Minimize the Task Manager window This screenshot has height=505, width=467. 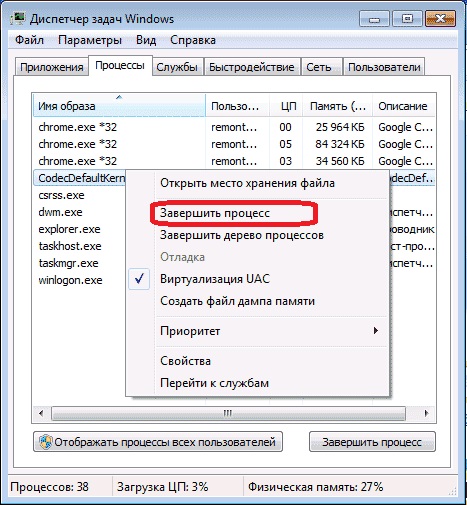click(x=374, y=19)
